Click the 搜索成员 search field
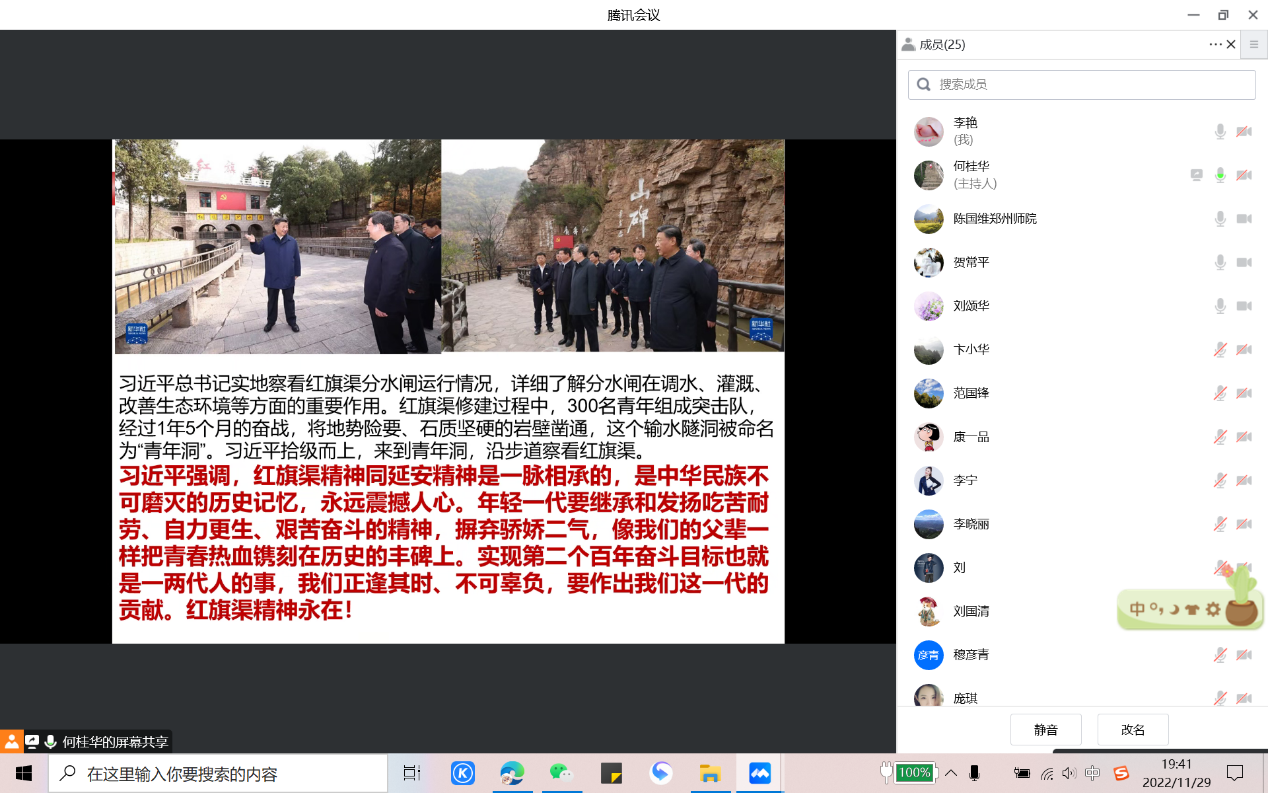Viewport: 1268px width, 793px height. [x=1081, y=85]
